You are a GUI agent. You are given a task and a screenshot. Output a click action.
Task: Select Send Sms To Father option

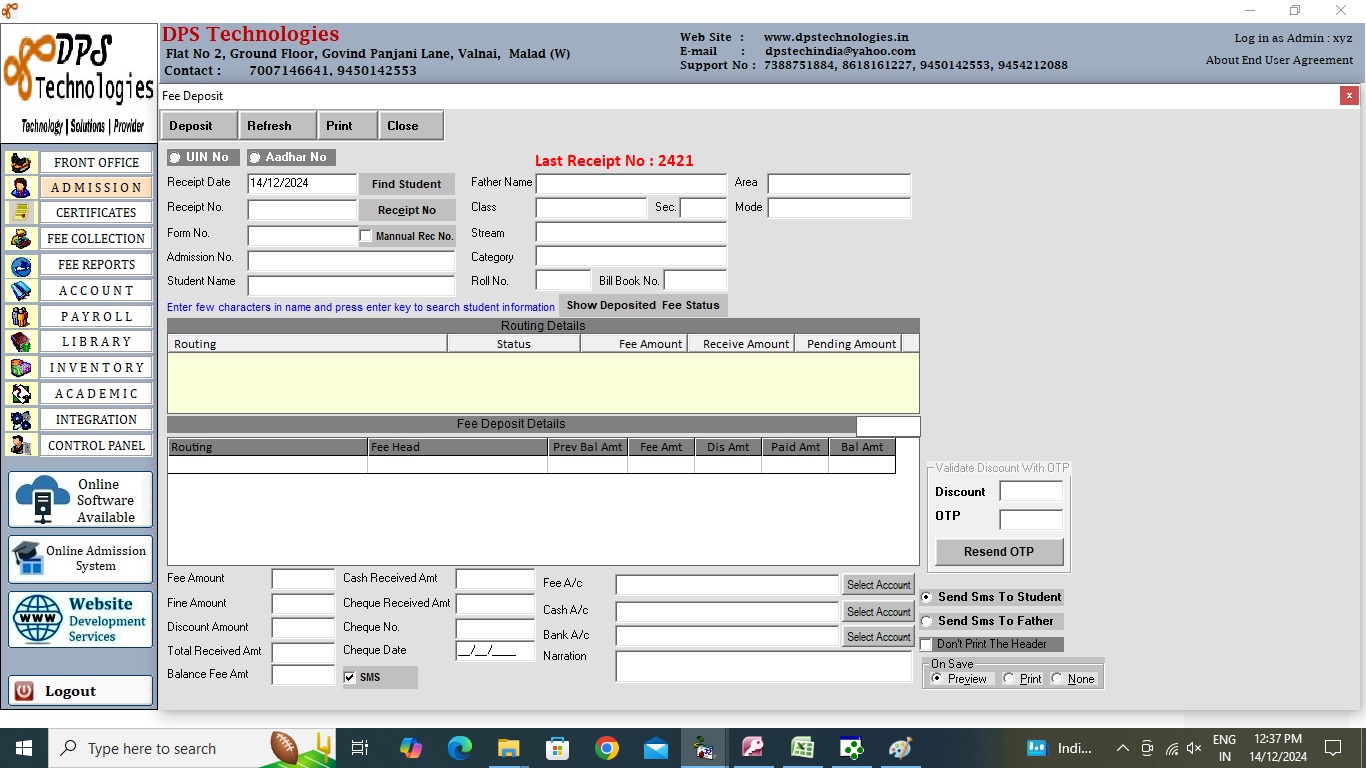[927, 621]
